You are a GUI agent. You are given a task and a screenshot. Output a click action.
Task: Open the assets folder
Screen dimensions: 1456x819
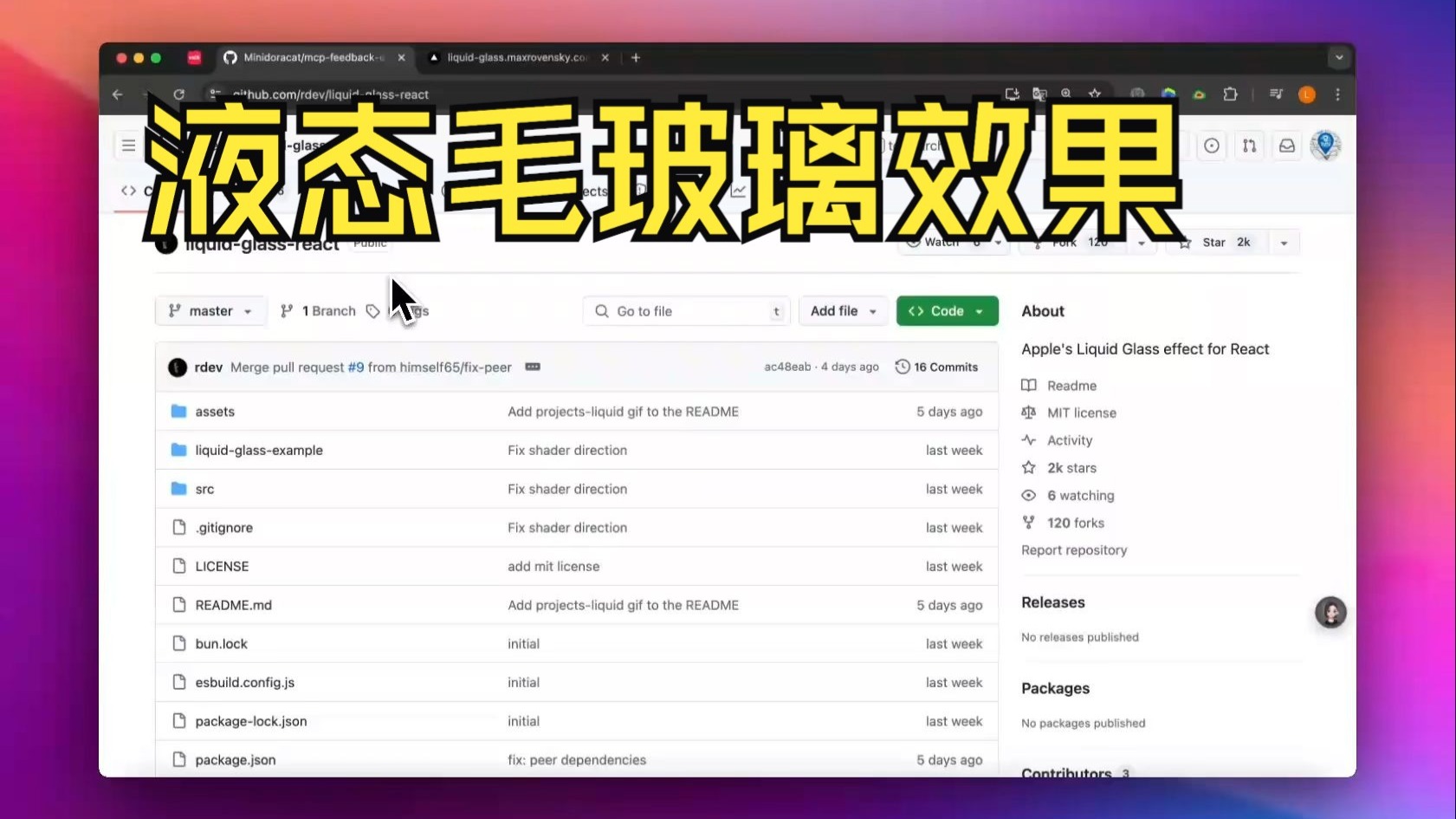click(215, 412)
